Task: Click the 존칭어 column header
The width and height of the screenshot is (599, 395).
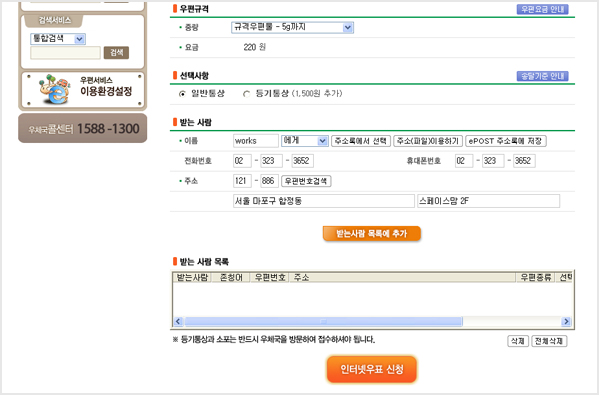Action: (231, 278)
